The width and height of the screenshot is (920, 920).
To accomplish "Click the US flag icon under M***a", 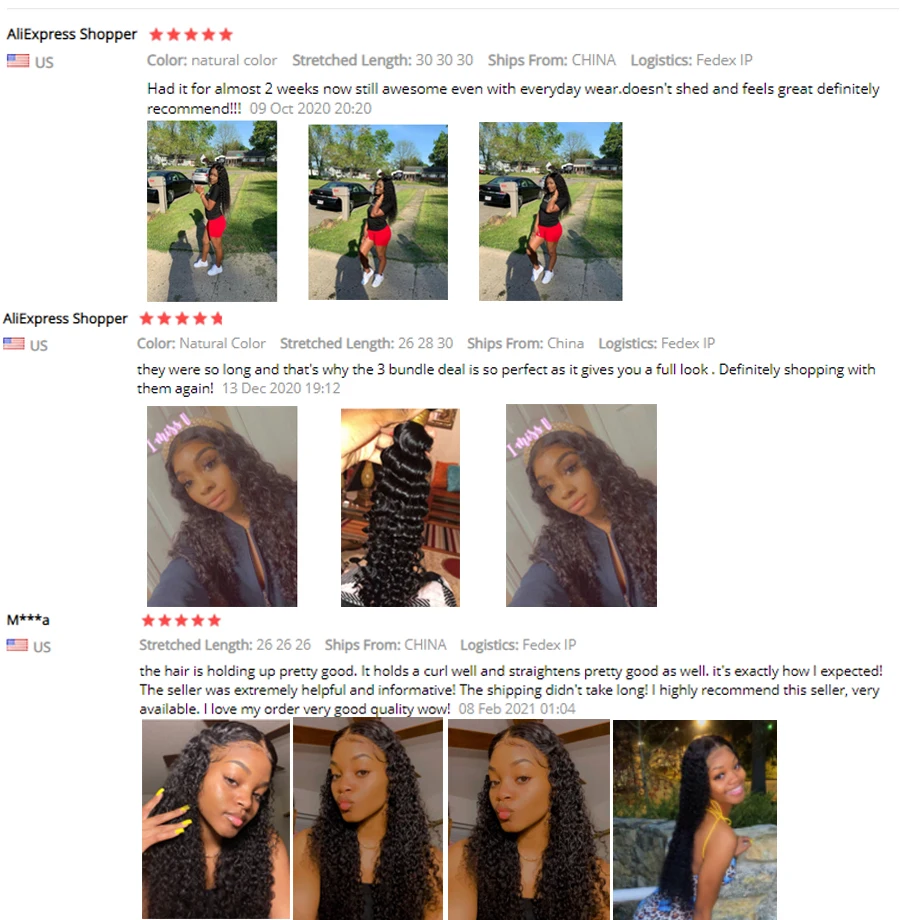I will (17, 645).
